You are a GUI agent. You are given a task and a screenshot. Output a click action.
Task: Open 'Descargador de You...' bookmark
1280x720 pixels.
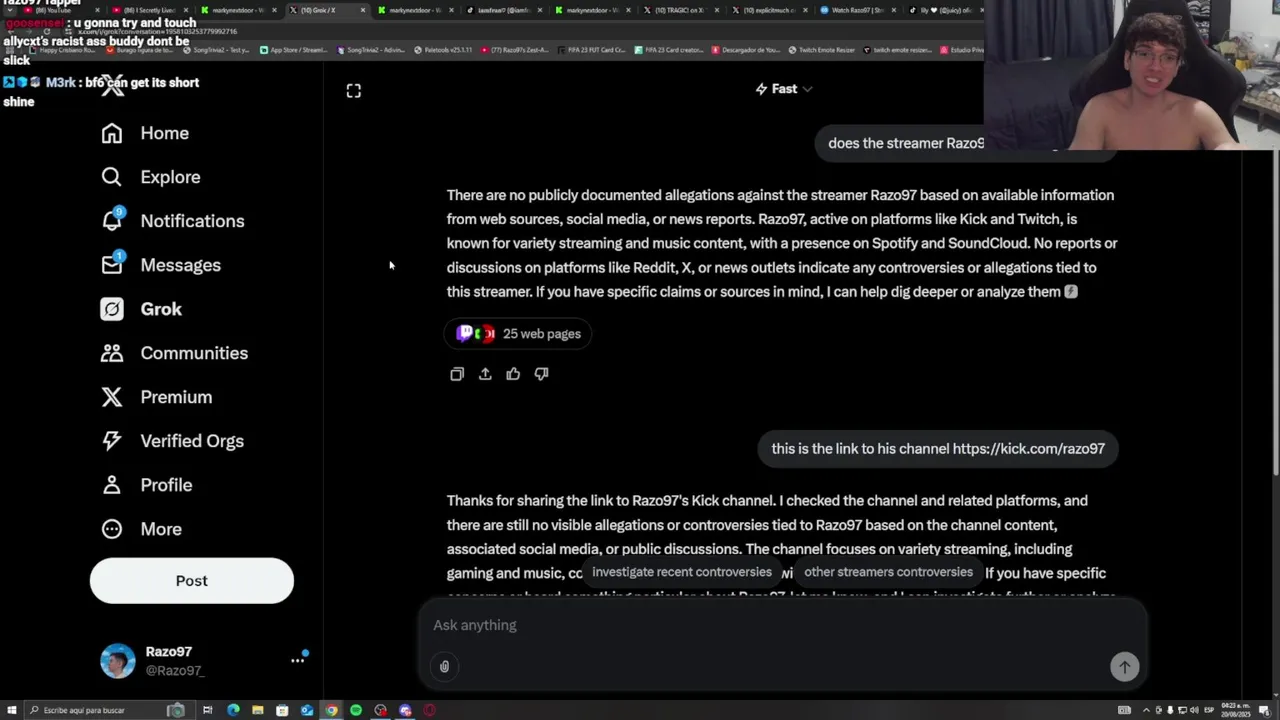point(748,50)
